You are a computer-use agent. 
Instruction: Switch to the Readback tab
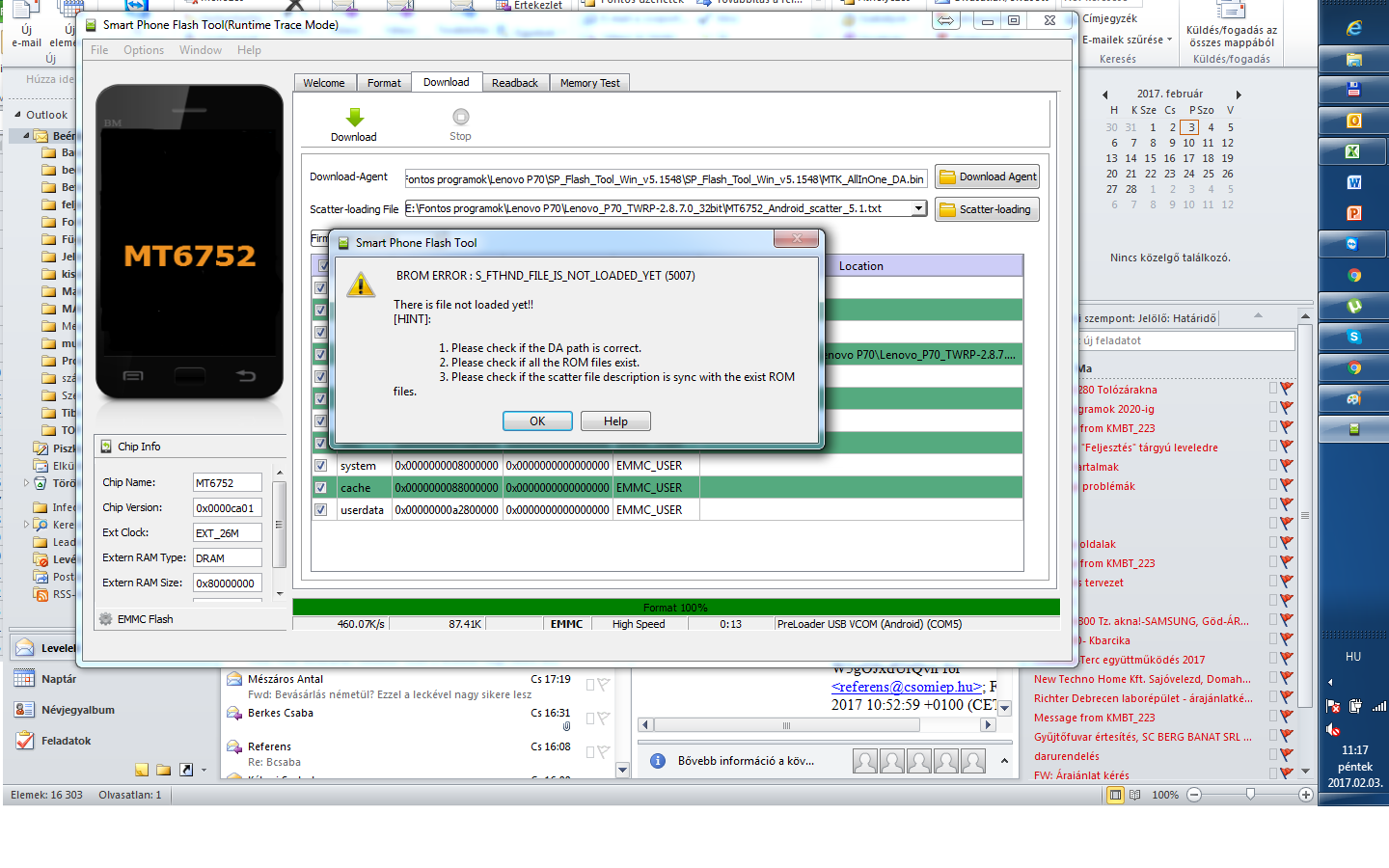(515, 83)
